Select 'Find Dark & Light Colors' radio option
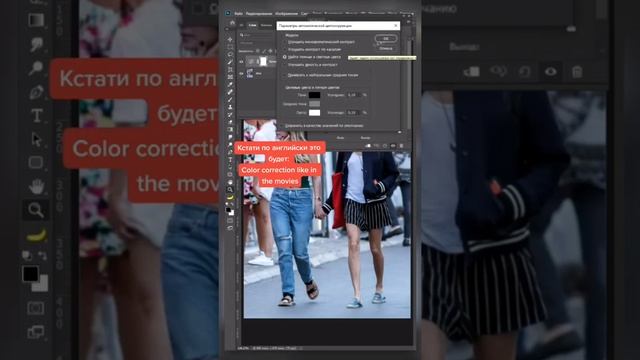640x360 pixels. [284, 57]
